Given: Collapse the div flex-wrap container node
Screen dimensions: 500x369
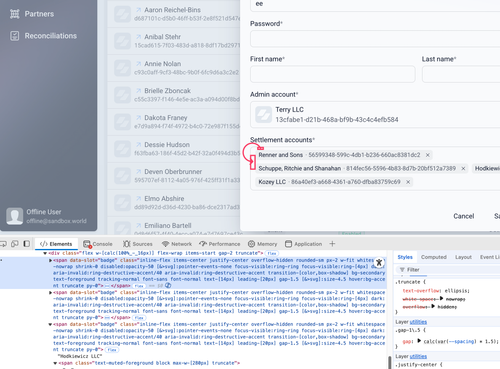Looking at the screenshot, I should click(x=45, y=253).
